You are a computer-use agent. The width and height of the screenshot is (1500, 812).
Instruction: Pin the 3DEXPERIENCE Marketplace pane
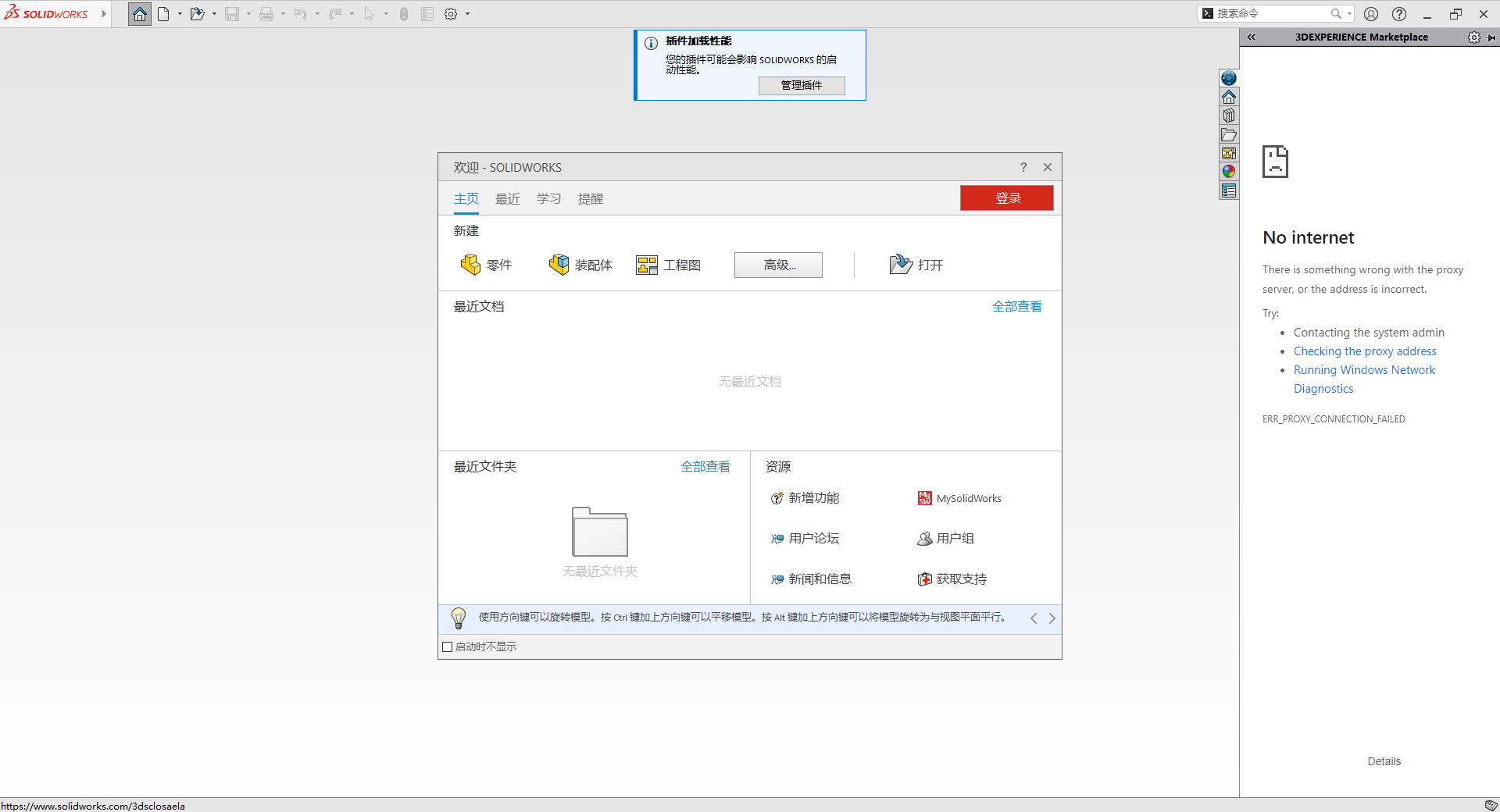[1493, 37]
